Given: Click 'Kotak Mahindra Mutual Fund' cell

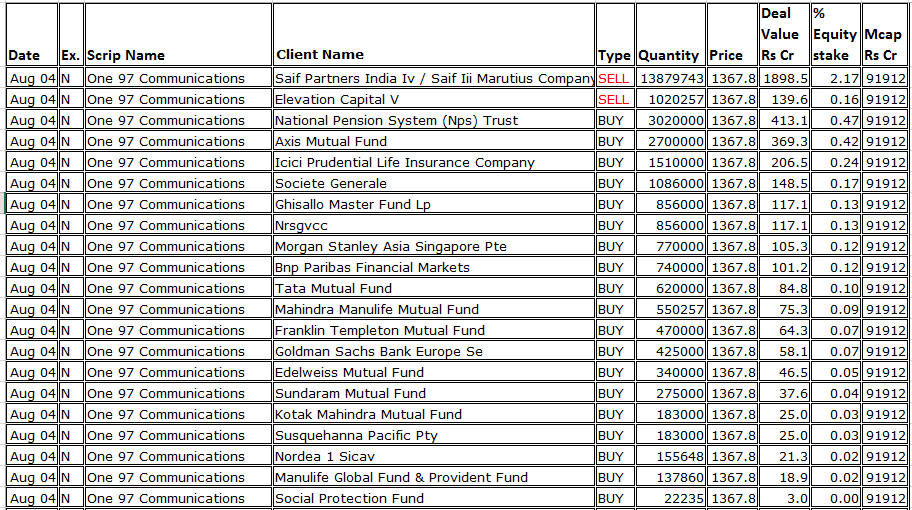Looking at the screenshot, I should pos(434,413).
